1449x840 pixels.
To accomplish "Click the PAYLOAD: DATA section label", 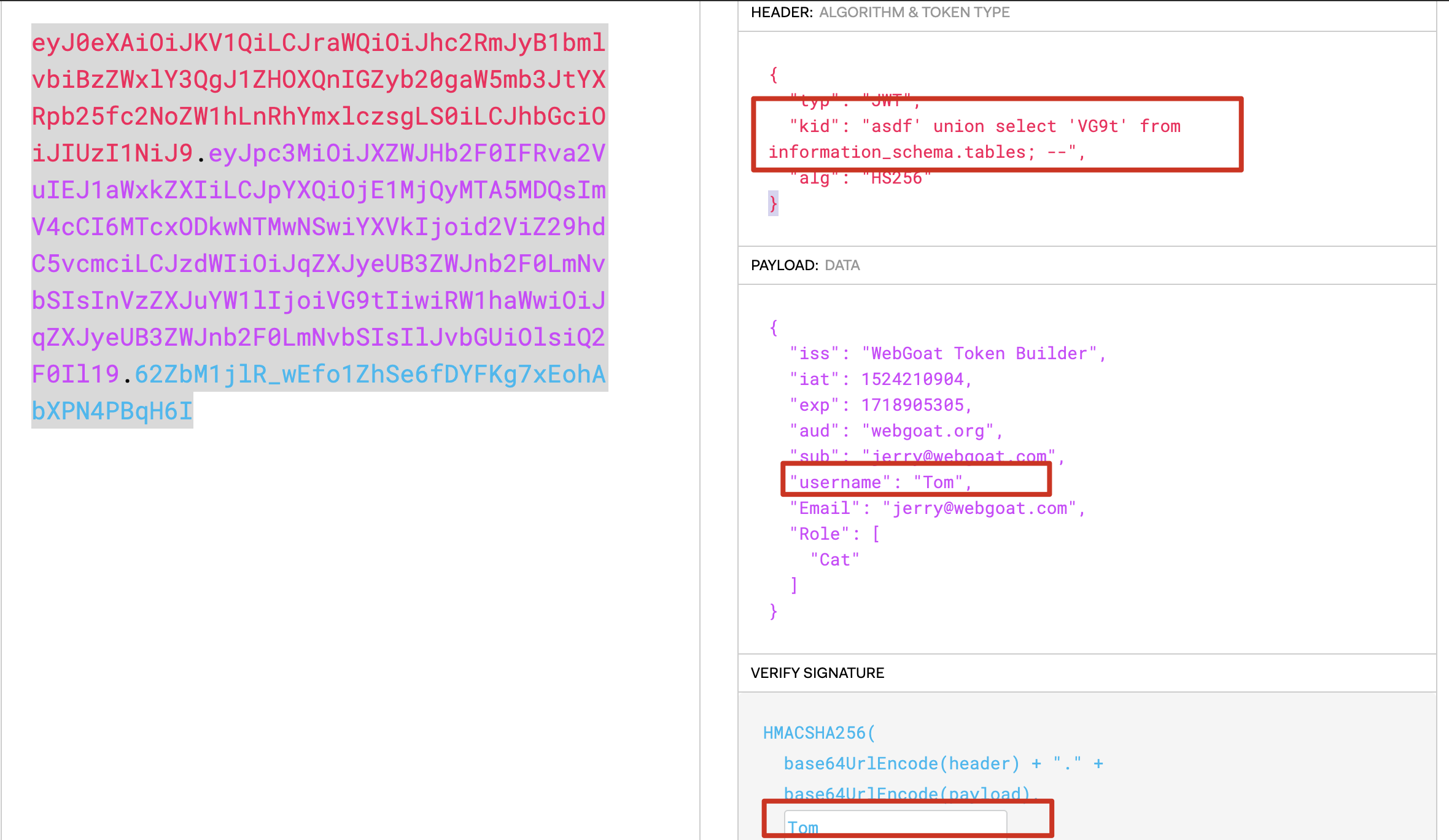I will tap(805, 265).
